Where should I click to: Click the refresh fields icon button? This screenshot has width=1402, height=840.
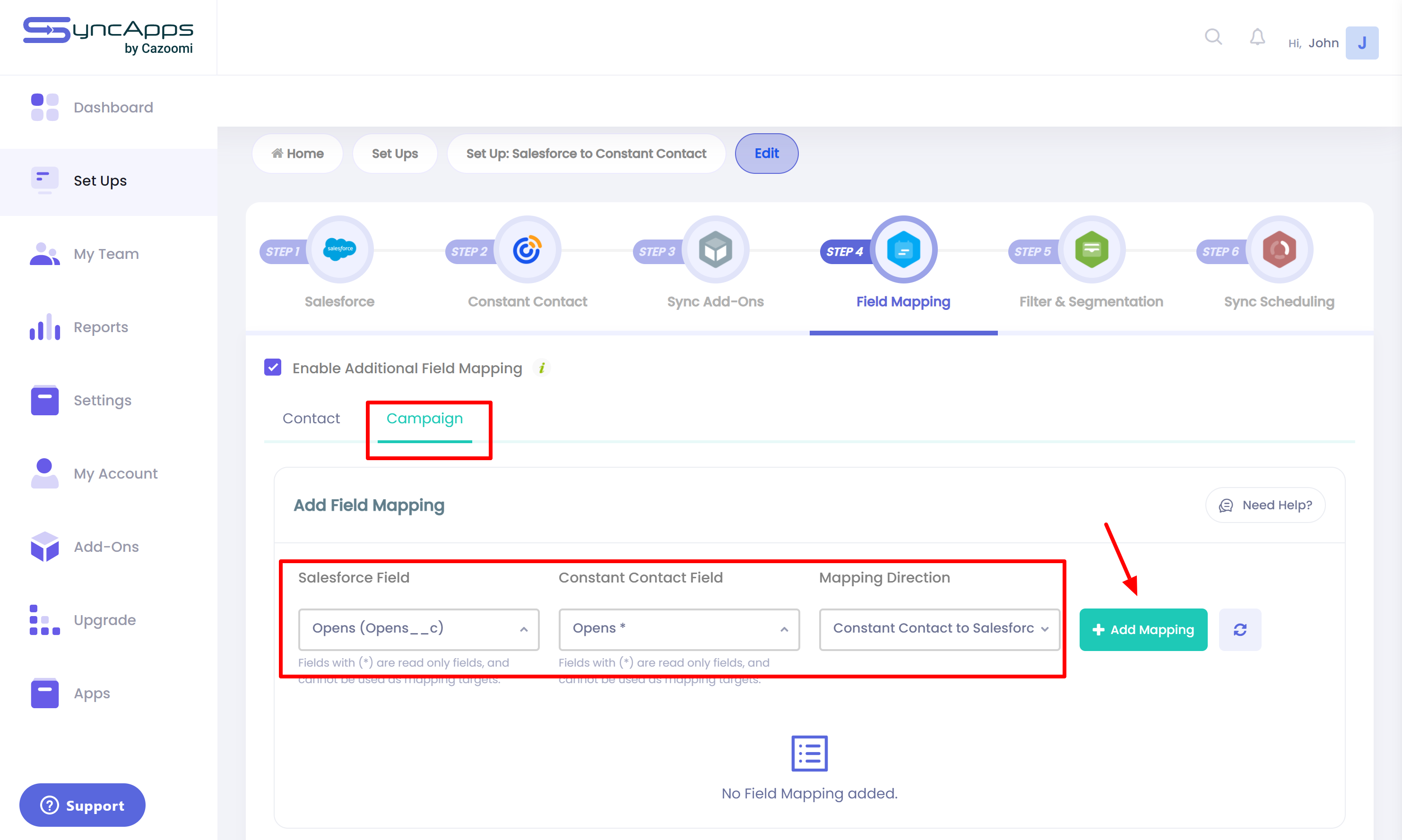(1240, 629)
